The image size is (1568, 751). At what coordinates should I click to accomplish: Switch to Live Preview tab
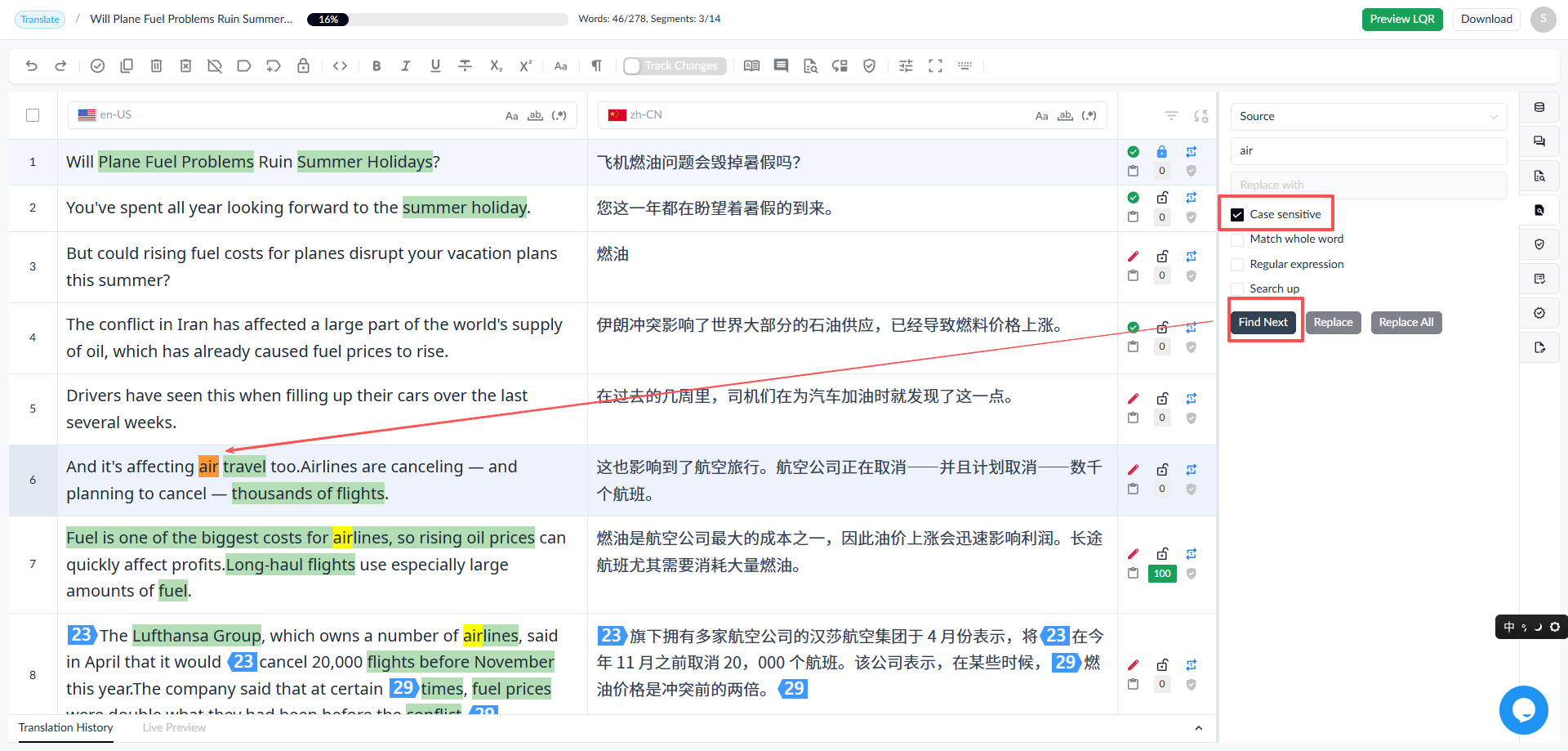[x=174, y=728]
